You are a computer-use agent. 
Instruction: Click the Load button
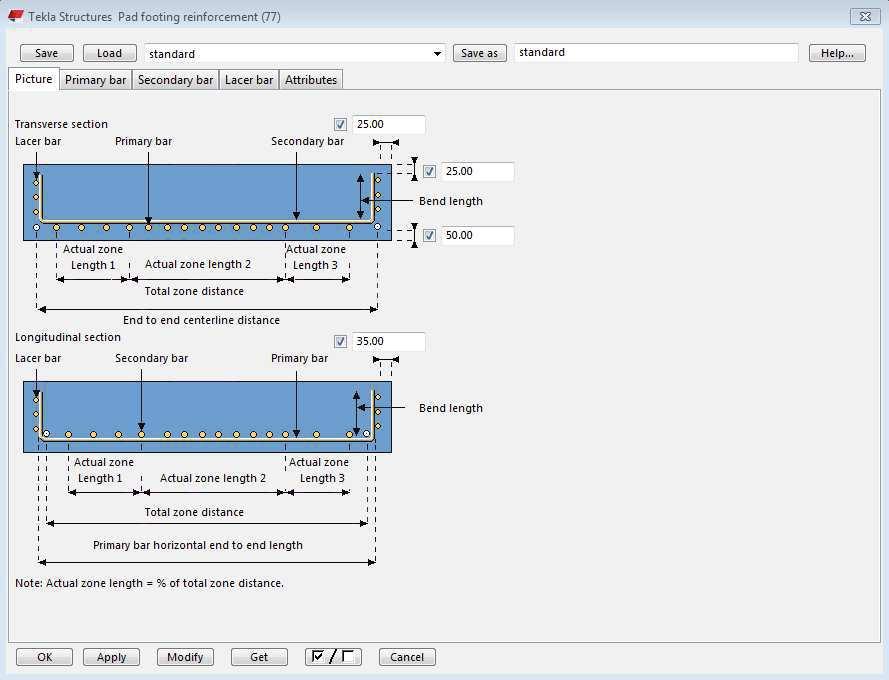coord(109,53)
